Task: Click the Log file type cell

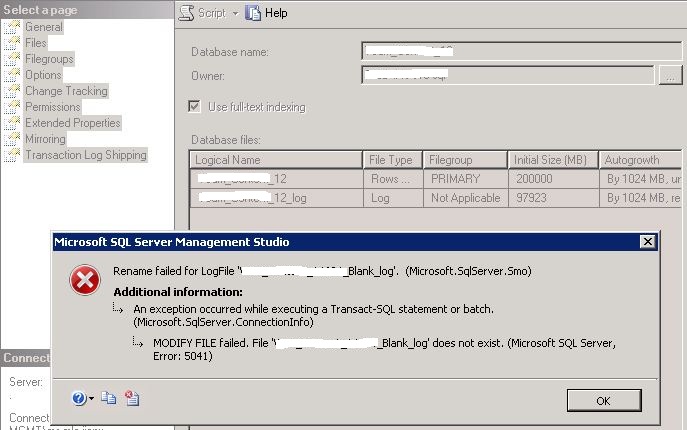Action: click(x=393, y=198)
